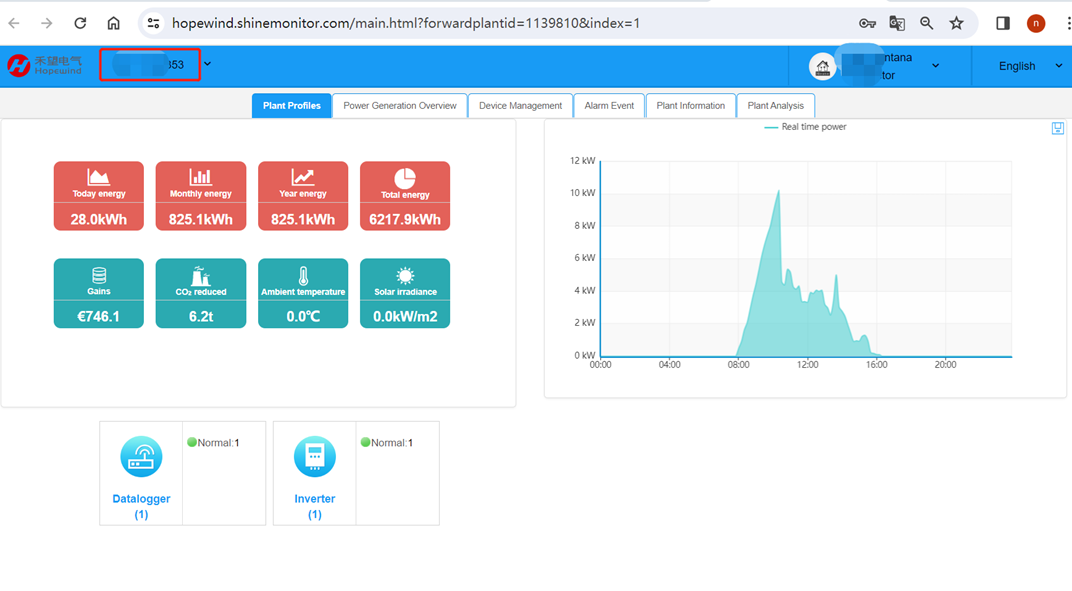
Task: Click the Inverter device icon
Action: coord(315,457)
